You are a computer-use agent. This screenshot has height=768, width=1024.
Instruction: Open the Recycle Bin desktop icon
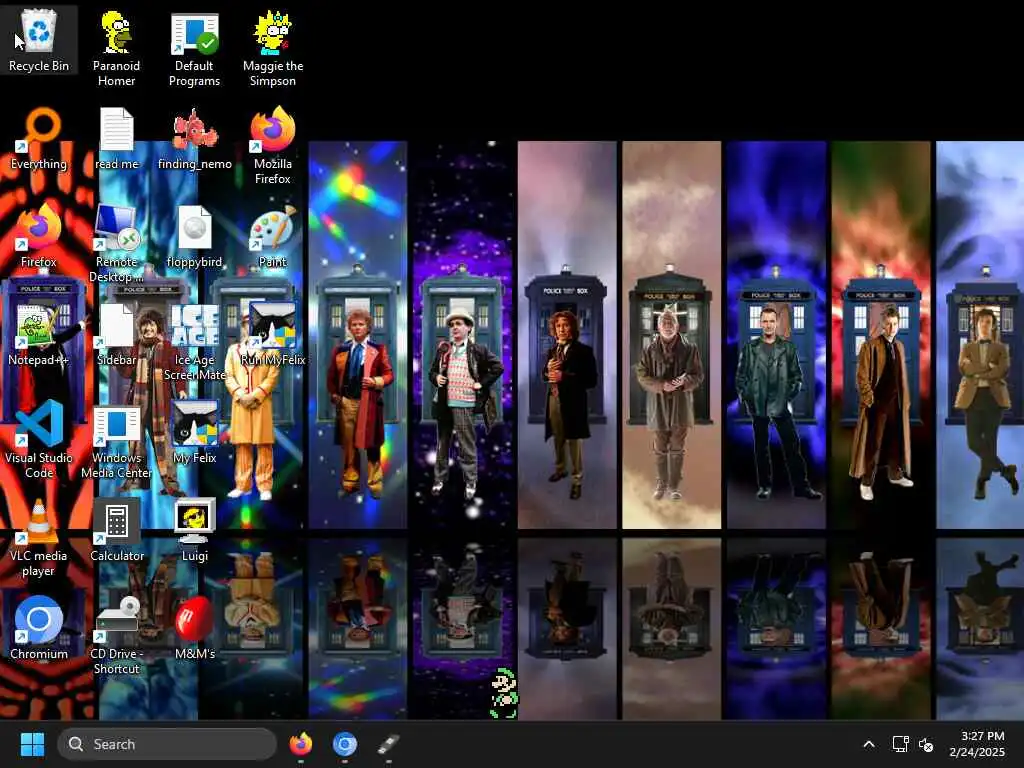pyautogui.click(x=39, y=40)
